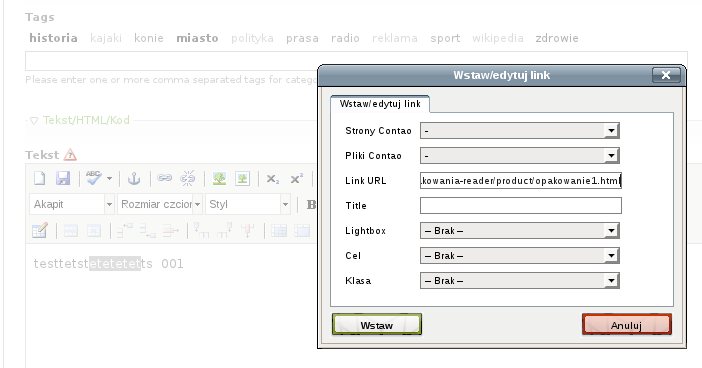Insert an anchor with the anchor icon
Viewport: 702px width, 368px height.
[134, 179]
